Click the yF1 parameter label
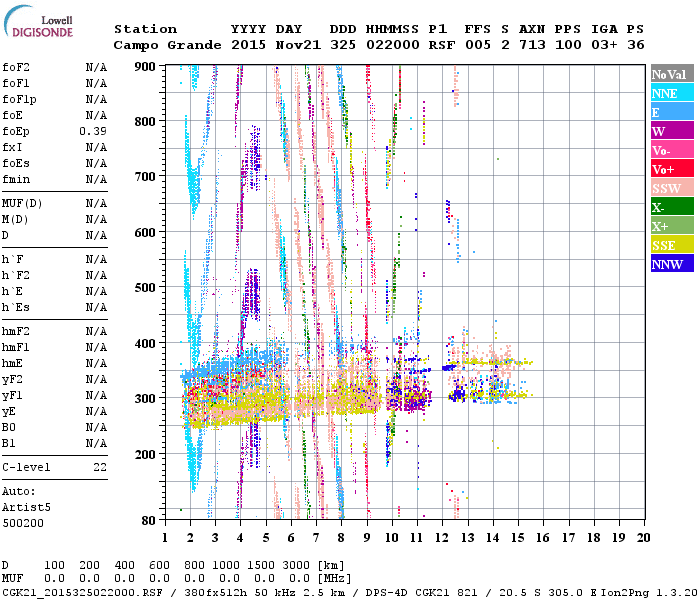 click(x=12, y=396)
